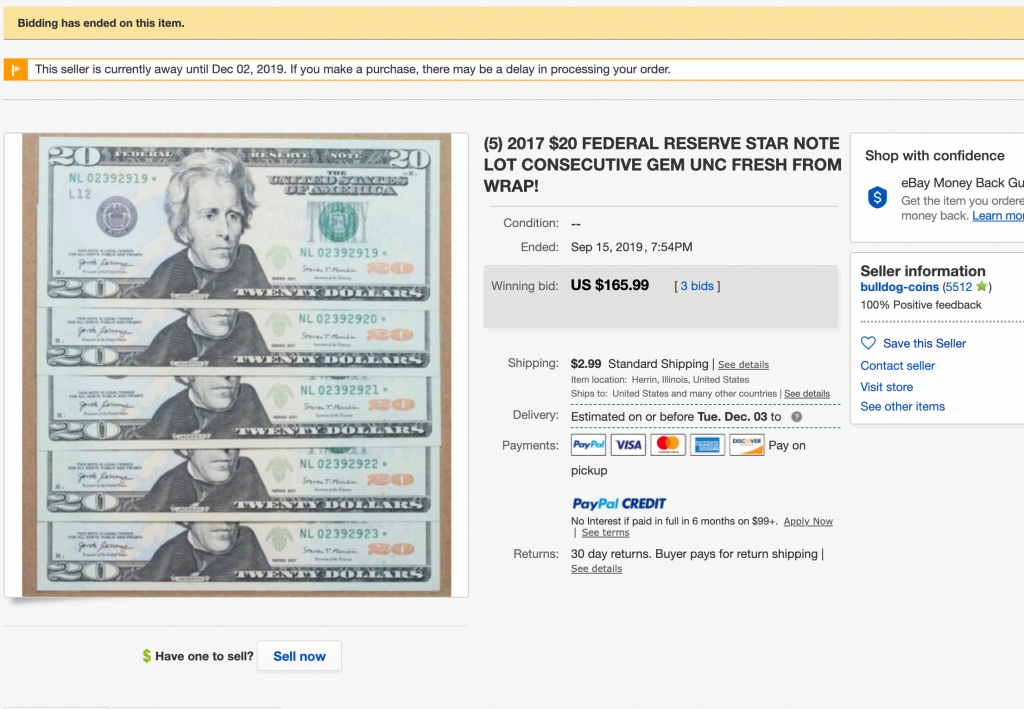The height and width of the screenshot is (709, 1024).
Task: Click the heart icon beside Save this Seller
Action: [x=868, y=343]
